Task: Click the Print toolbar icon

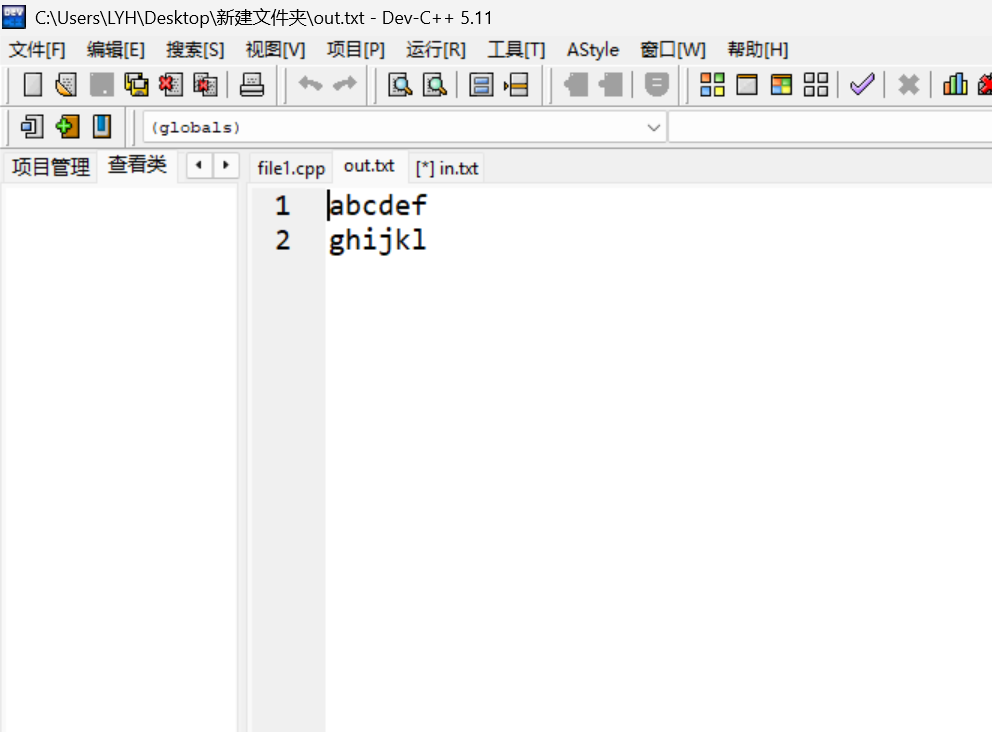Action: click(252, 84)
